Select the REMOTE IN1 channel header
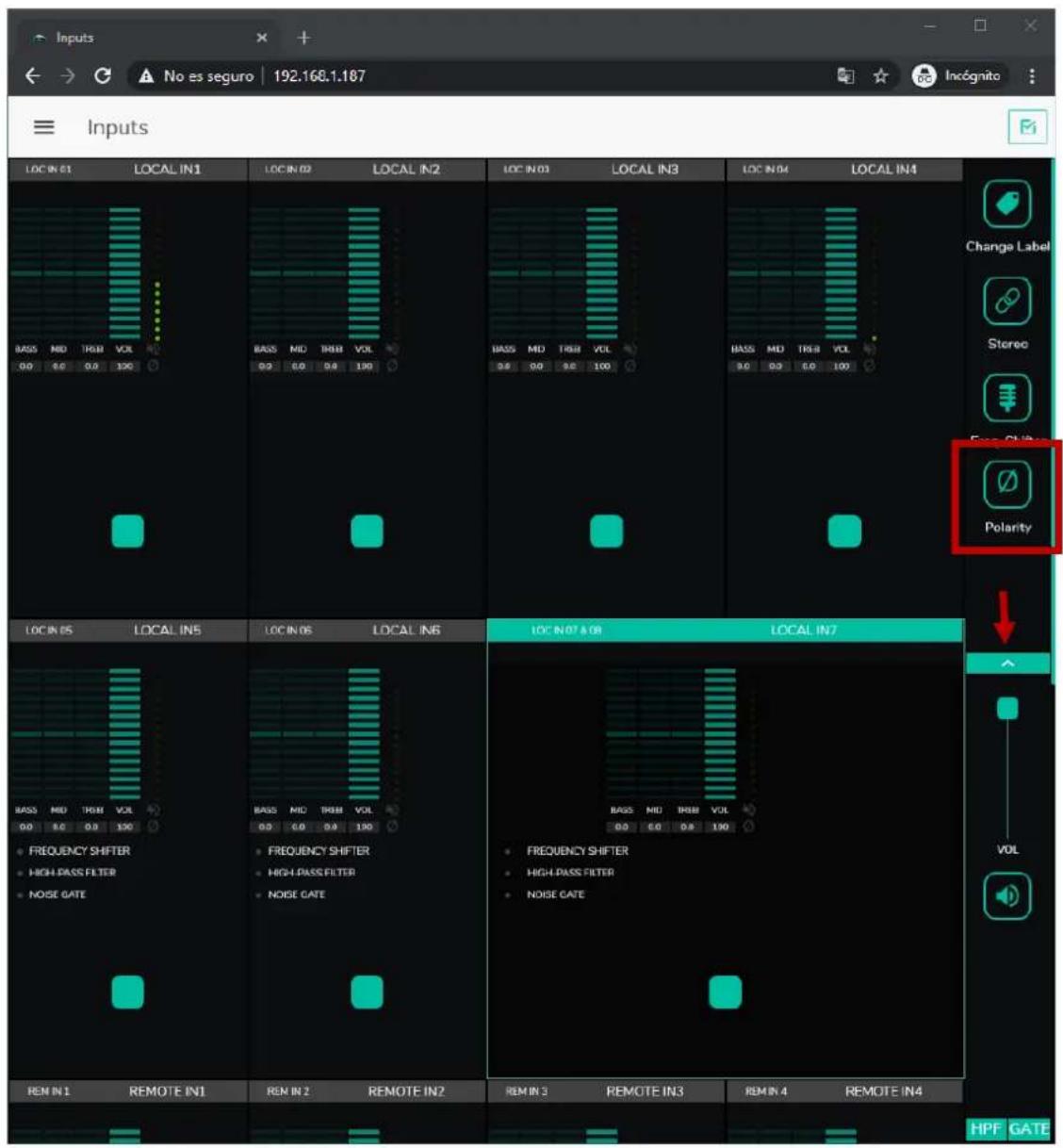This screenshot has width=1063, height=1148. point(128,1091)
